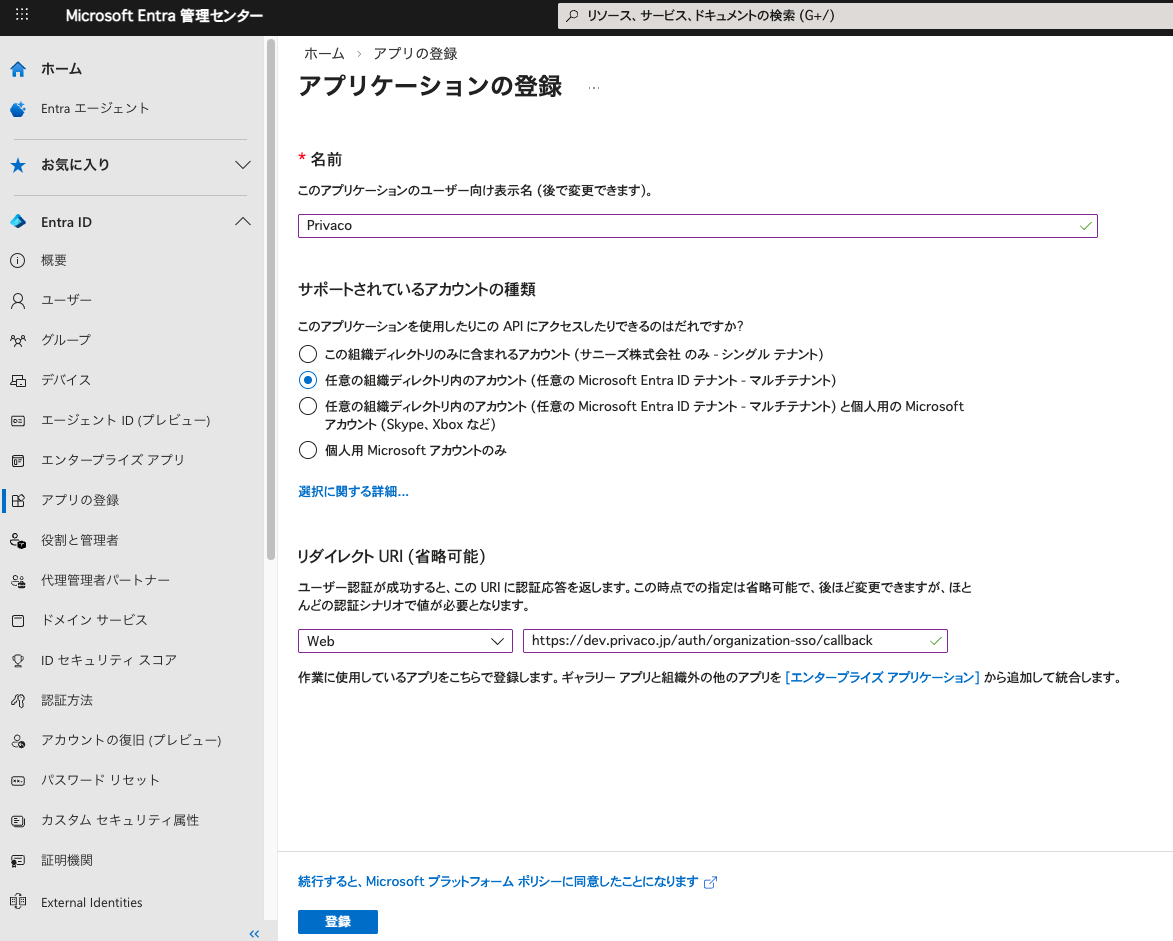
Task: Open 役割と管理者 menu item
Action: pos(79,540)
